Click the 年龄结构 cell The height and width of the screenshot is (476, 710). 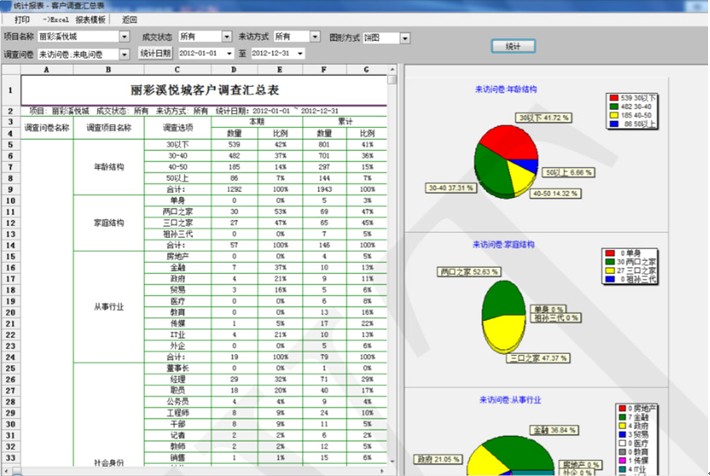coord(109,167)
